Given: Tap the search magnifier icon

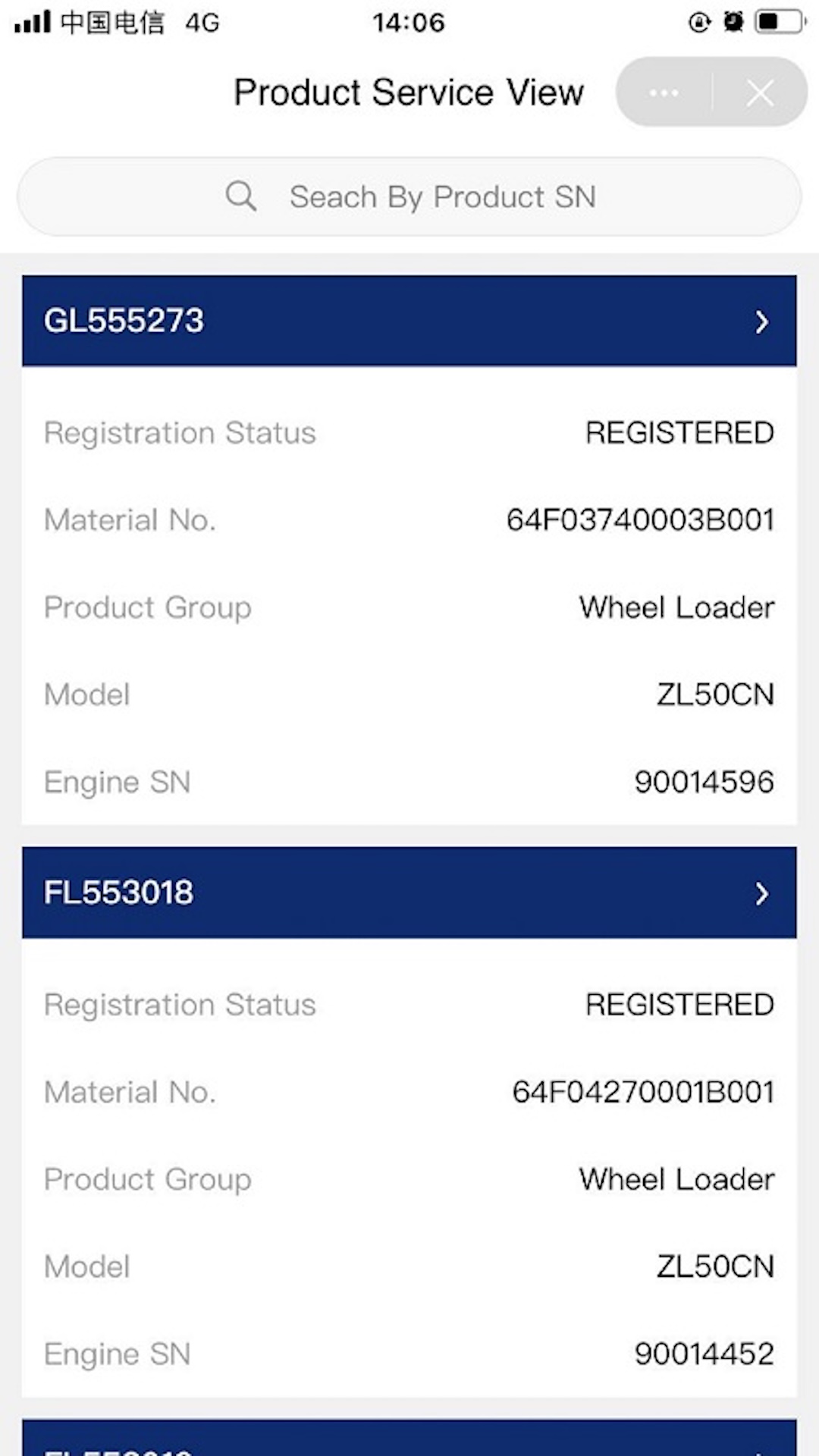Looking at the screenshot, I should tap(240, 196).
